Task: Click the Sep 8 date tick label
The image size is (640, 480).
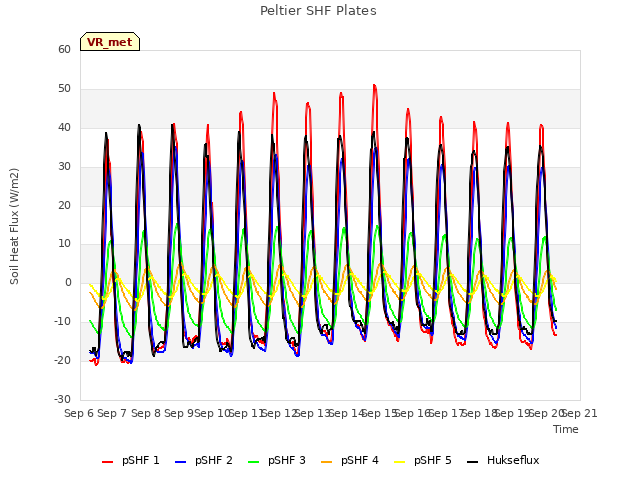Action: tap(146, 413)
